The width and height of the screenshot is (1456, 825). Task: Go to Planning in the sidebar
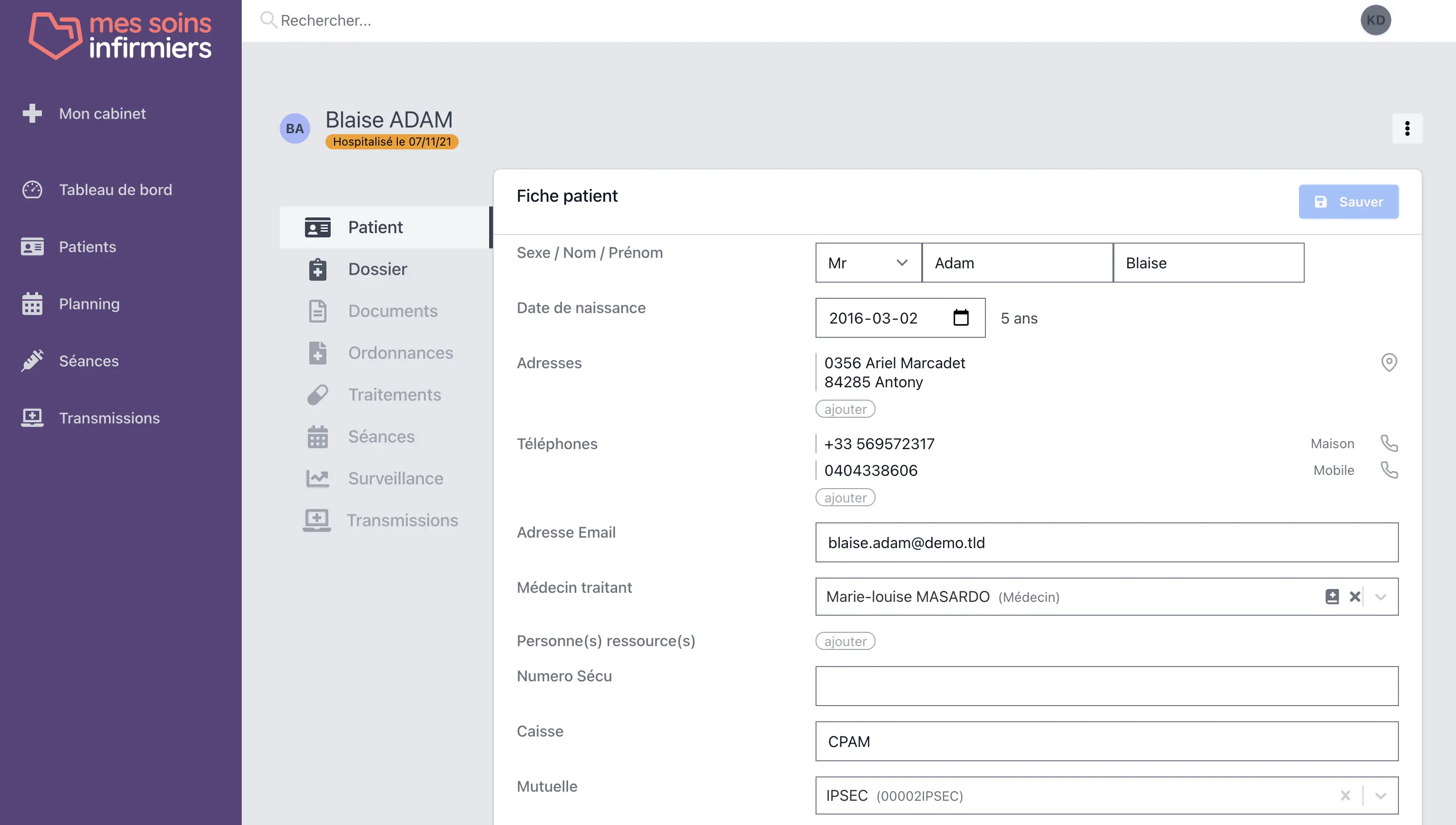89,304
